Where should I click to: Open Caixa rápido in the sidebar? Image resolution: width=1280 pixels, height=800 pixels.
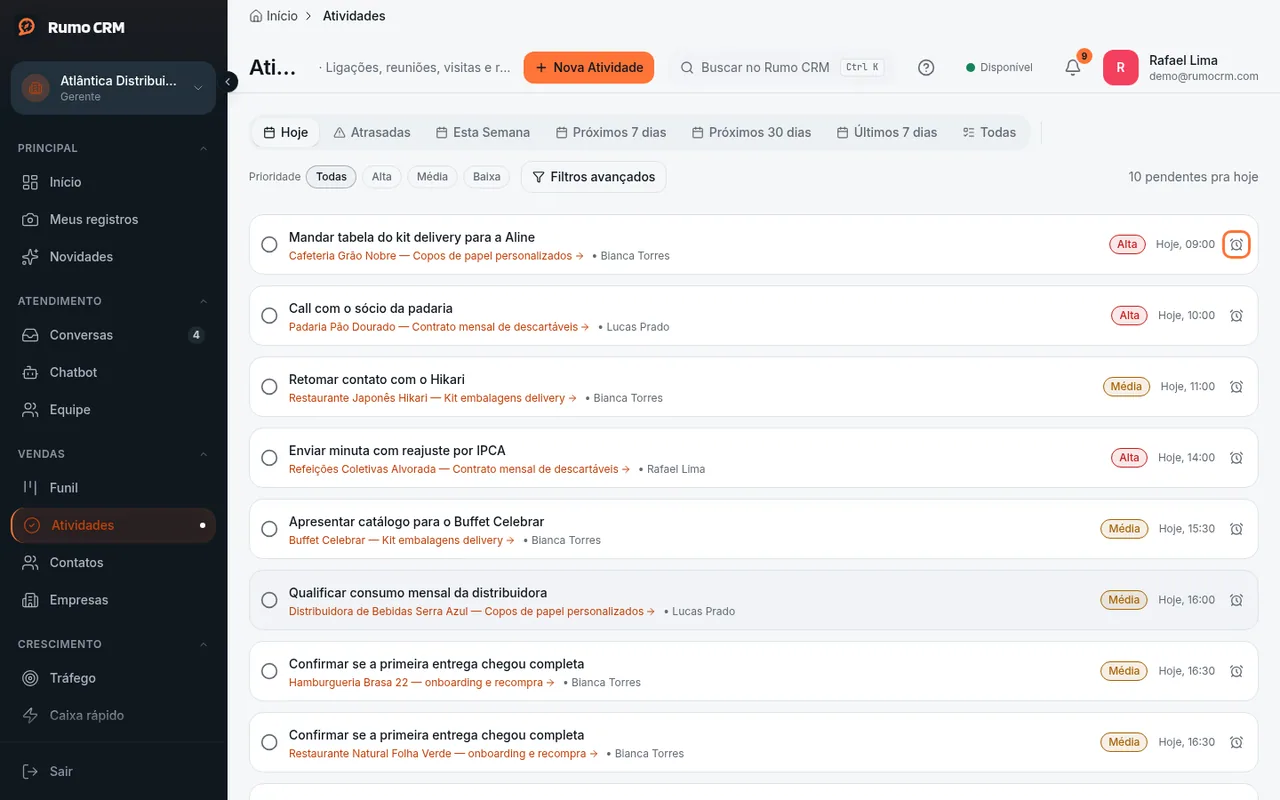[x=113, y=715]
